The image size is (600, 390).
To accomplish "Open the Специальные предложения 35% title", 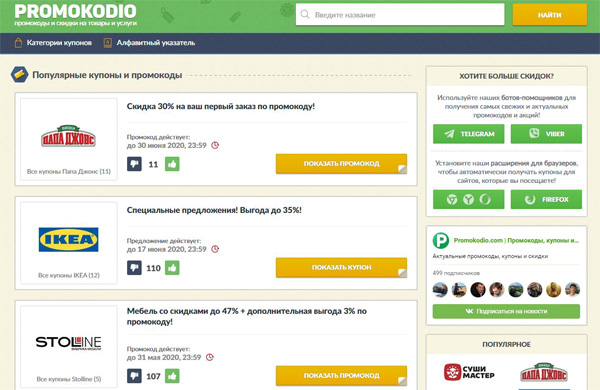I will [214, 210].
